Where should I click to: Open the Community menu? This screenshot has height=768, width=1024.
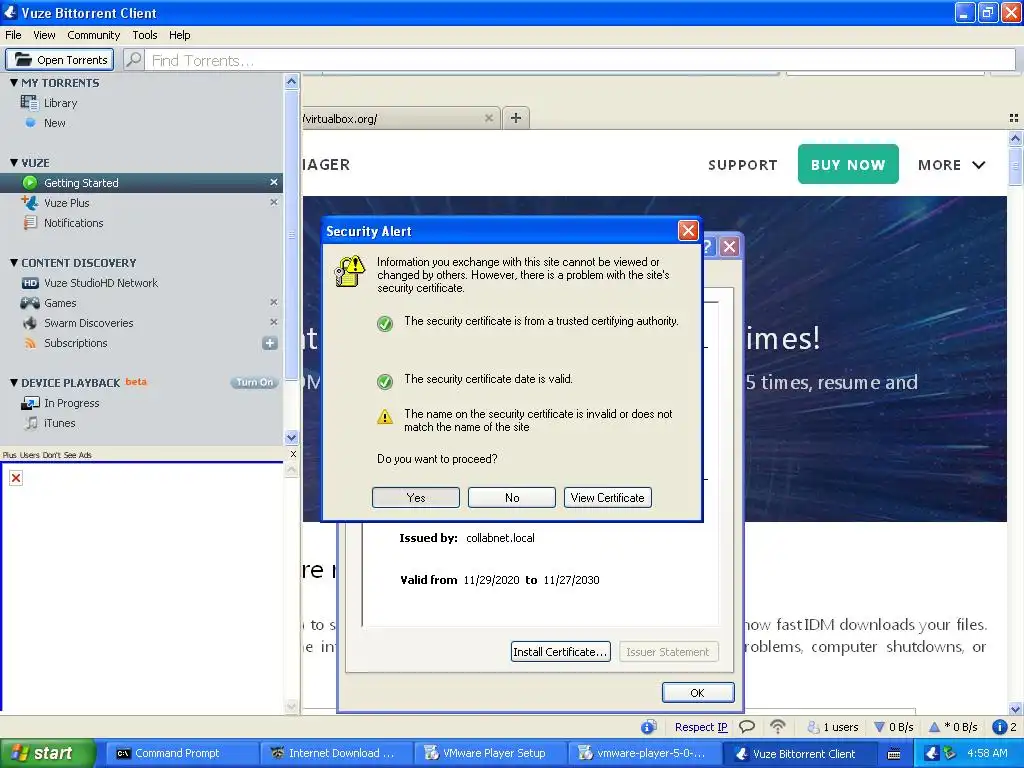(x=93, y=35)
